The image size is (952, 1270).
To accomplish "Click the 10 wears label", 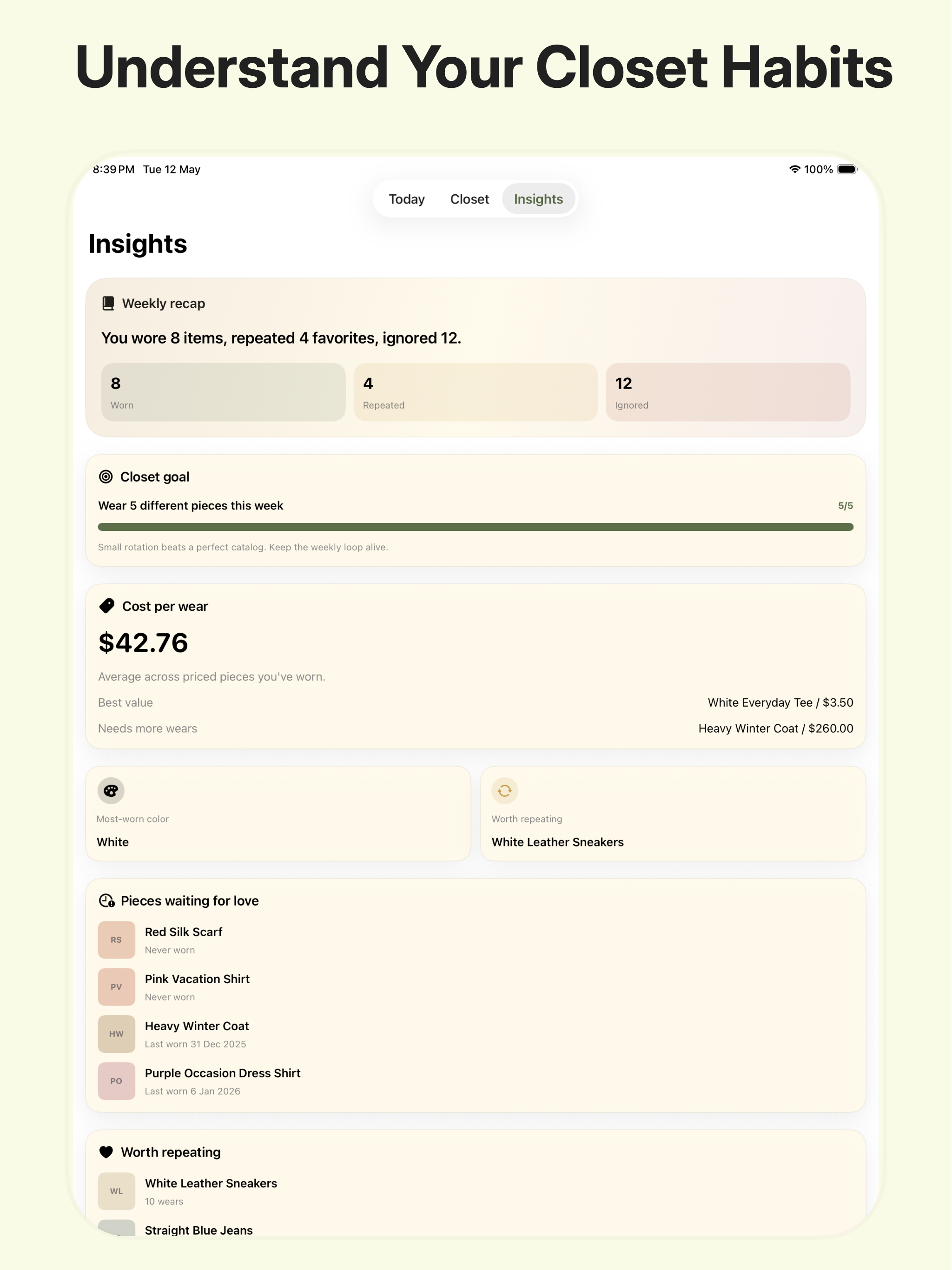I will pyautogui.click(x=164, y=1202).
